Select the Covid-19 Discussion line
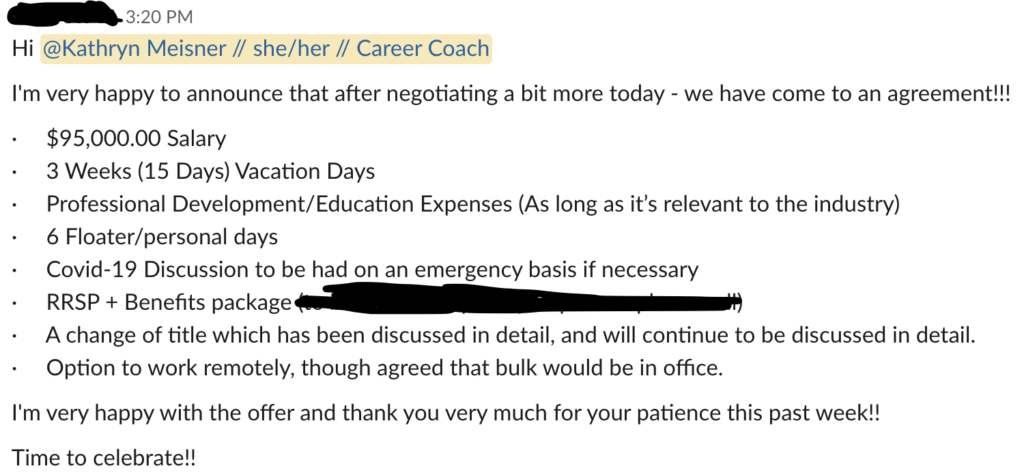 pyautogui.click(x=372, y=270)
